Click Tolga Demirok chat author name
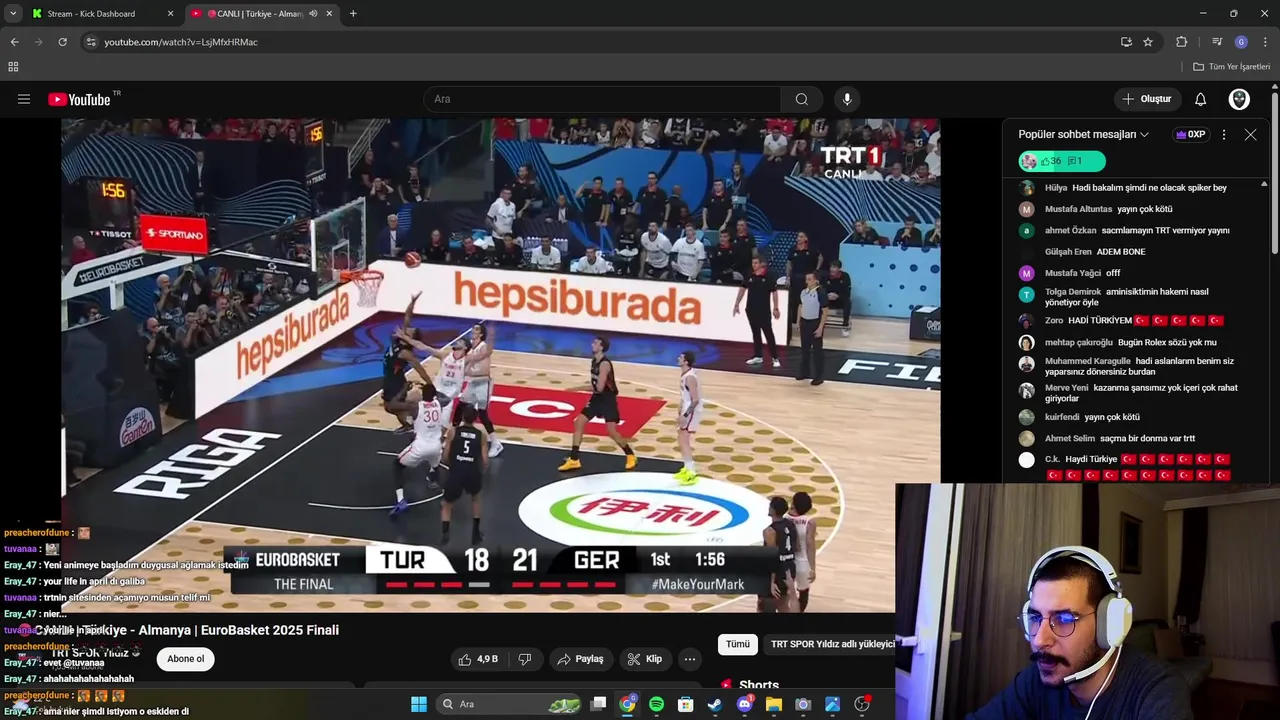This screenshot has height=720, width=1280. tap(1073, 292)
